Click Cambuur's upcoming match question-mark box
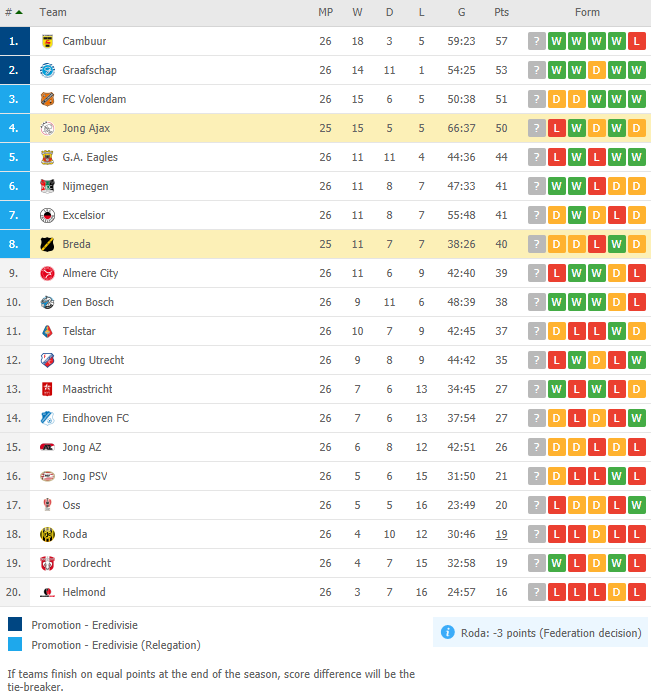The height and width of the screenshot is (697, 651). pos(537,41)
